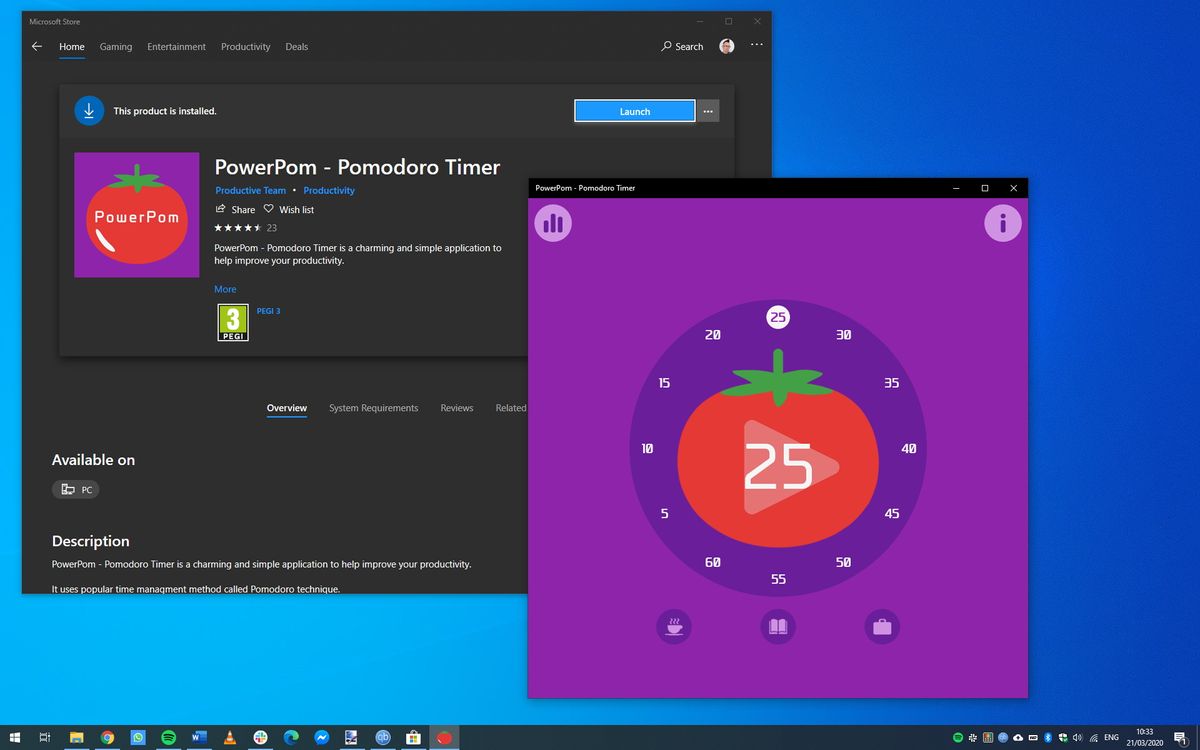Image resolution: width=1200 pixels, height=750 pixels.
Task: Open the Gaming section of the Store
Action: 116,46
